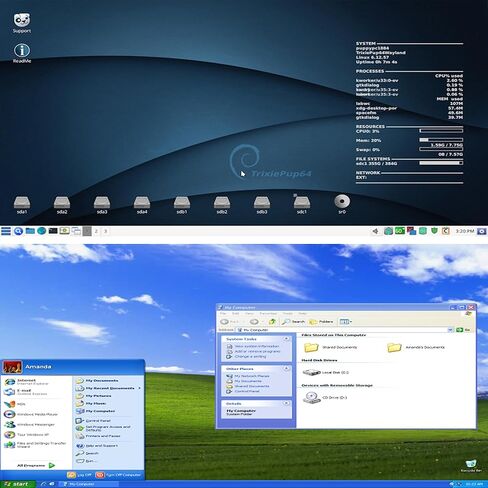
Task: Click the Windows XP start button
Action: [18, 484]
